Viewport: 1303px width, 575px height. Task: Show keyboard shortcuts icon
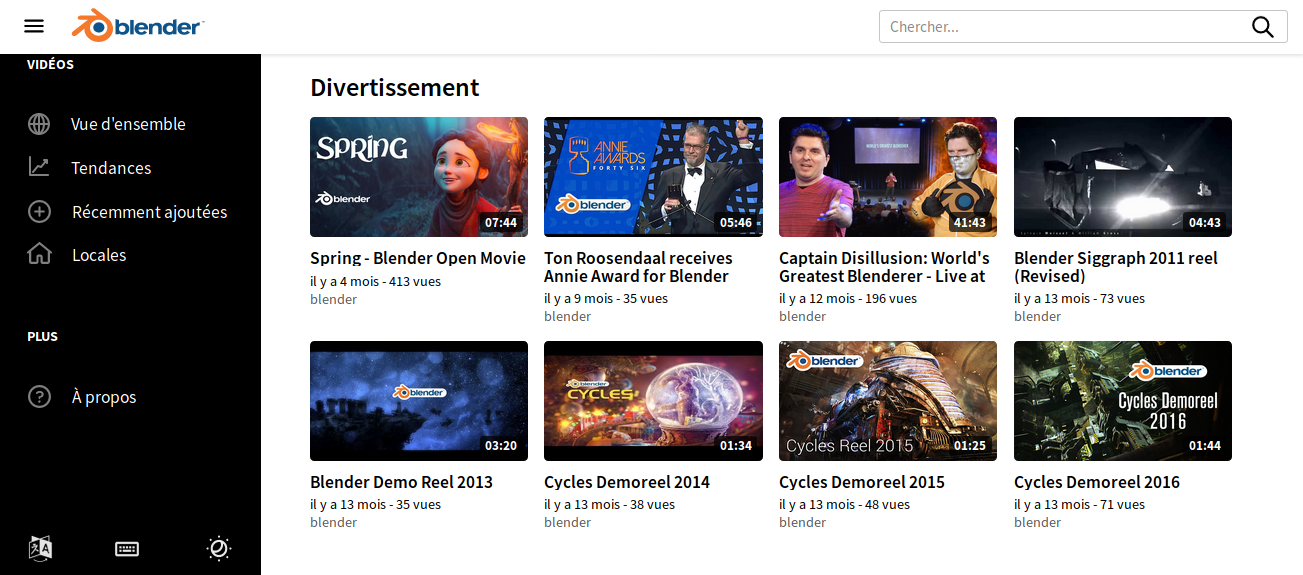[x=127, y=548]
